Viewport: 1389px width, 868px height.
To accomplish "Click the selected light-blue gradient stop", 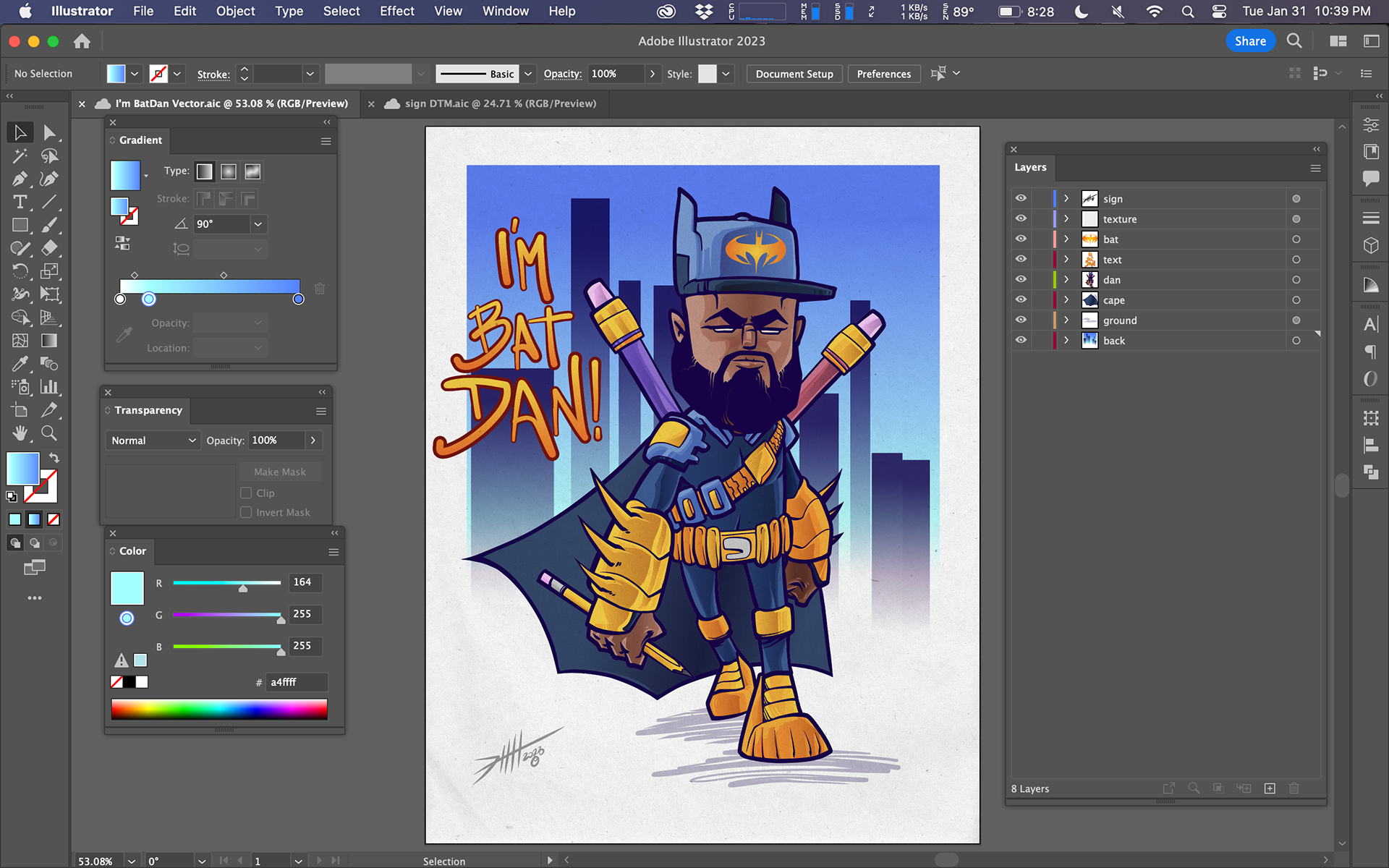I will (x=149, y=299).
